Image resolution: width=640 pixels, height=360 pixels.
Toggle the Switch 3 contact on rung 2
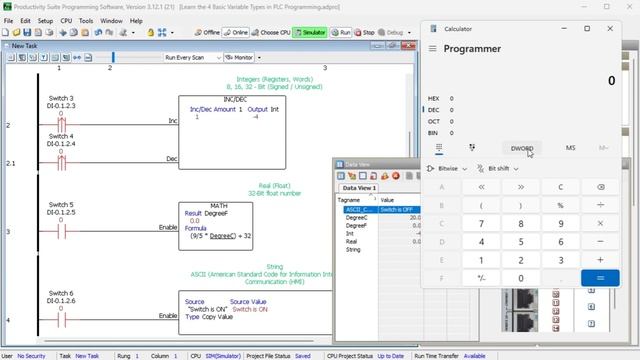[x=61, y=124]
